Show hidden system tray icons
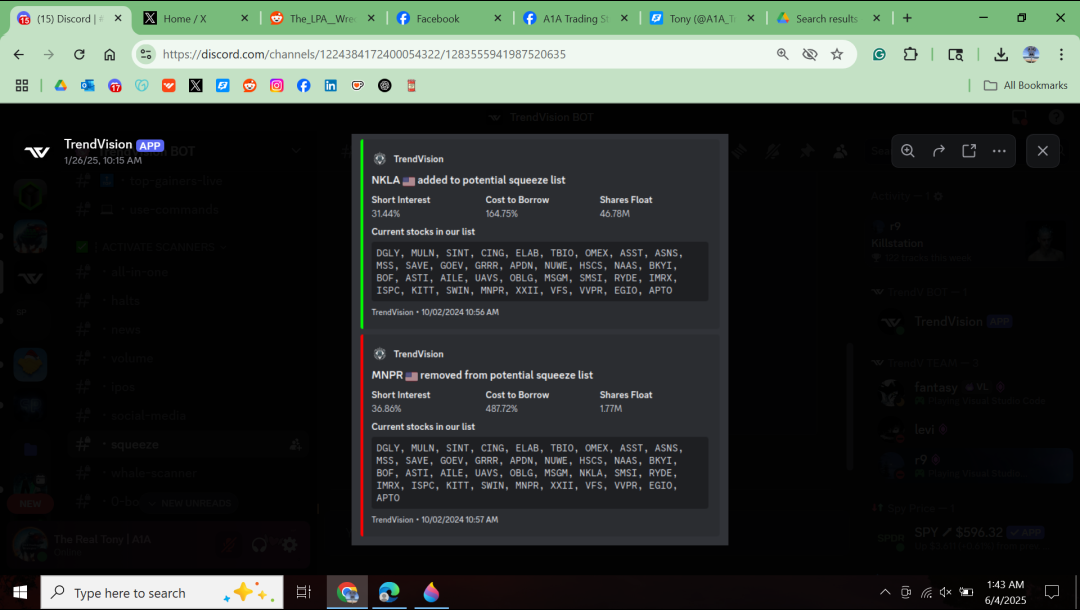The image size is (1080, 610). (885, 592)
